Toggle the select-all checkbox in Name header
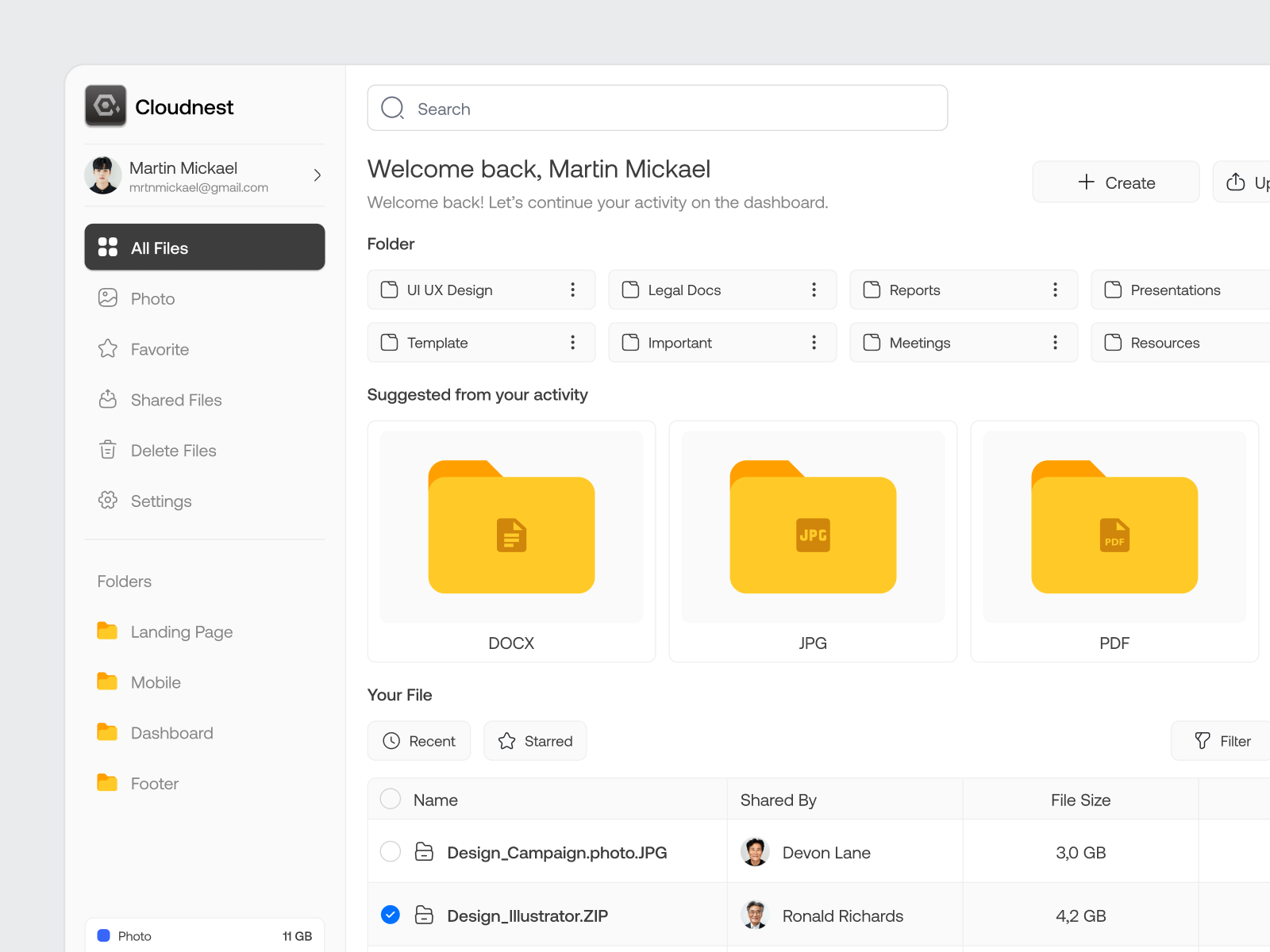The image size is (1270, 952). pos(390,799)
